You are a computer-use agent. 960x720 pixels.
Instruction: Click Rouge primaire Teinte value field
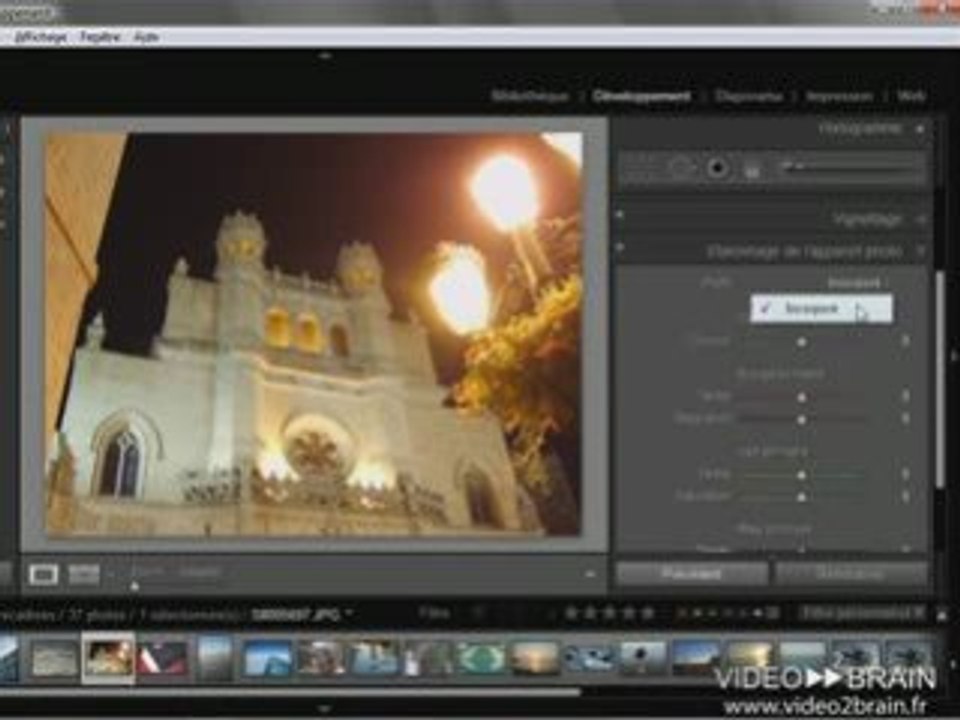905,397
